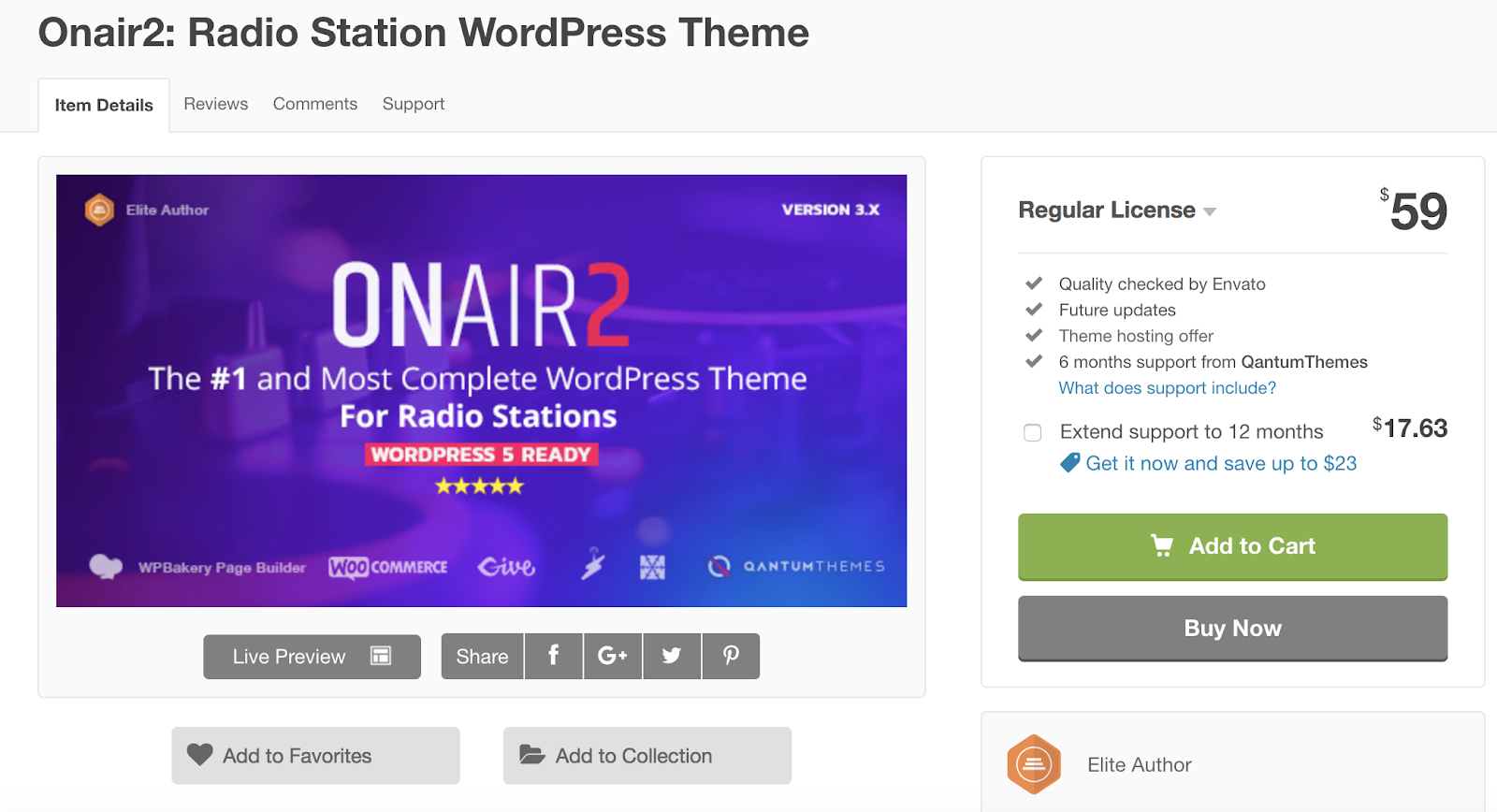
Task: Open 'What does support include?' link
Action: (1167, 388)
